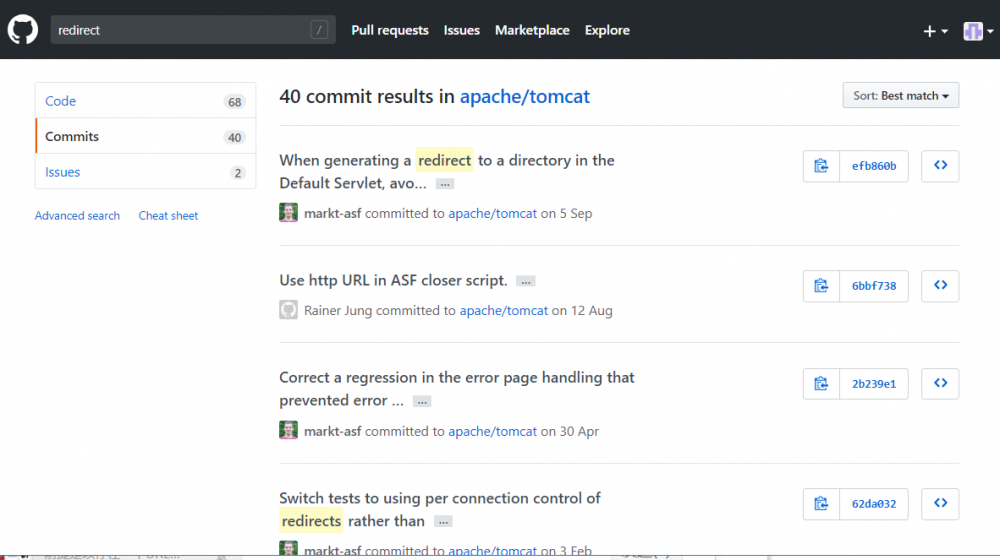Copy the full SHA for commit 62da032
This screenshot has width=1000, height=560.
[x=821, y=504]
